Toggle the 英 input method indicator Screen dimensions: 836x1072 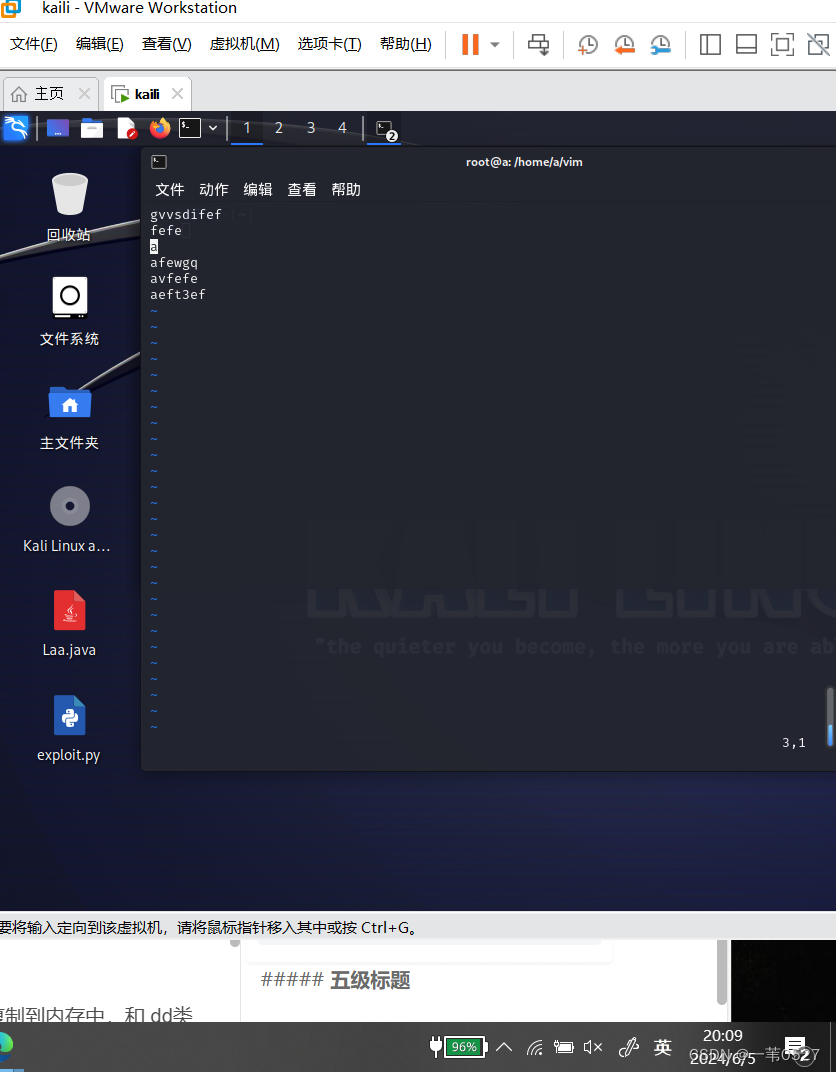pos(662,1047)
